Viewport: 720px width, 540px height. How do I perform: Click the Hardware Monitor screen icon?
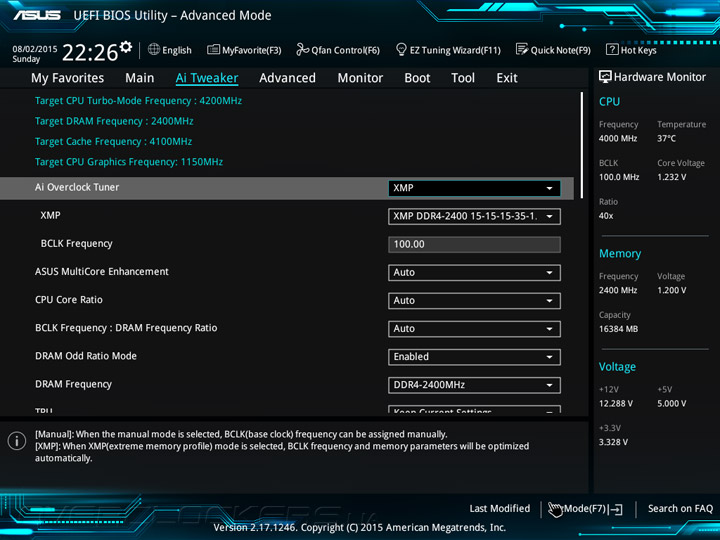[x=605, y=77]
